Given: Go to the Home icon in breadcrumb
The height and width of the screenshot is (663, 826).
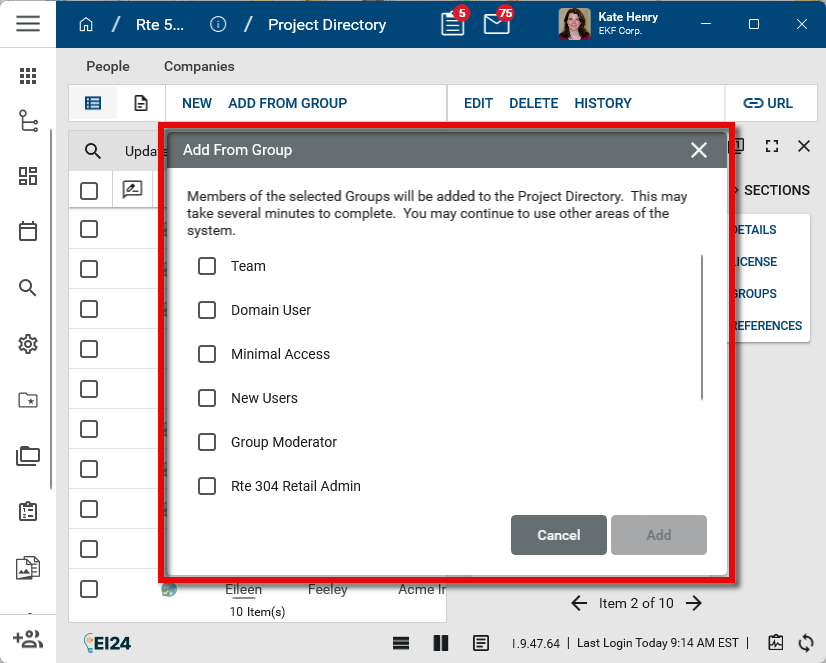Looking at the screenshot, I should [86, 25].
